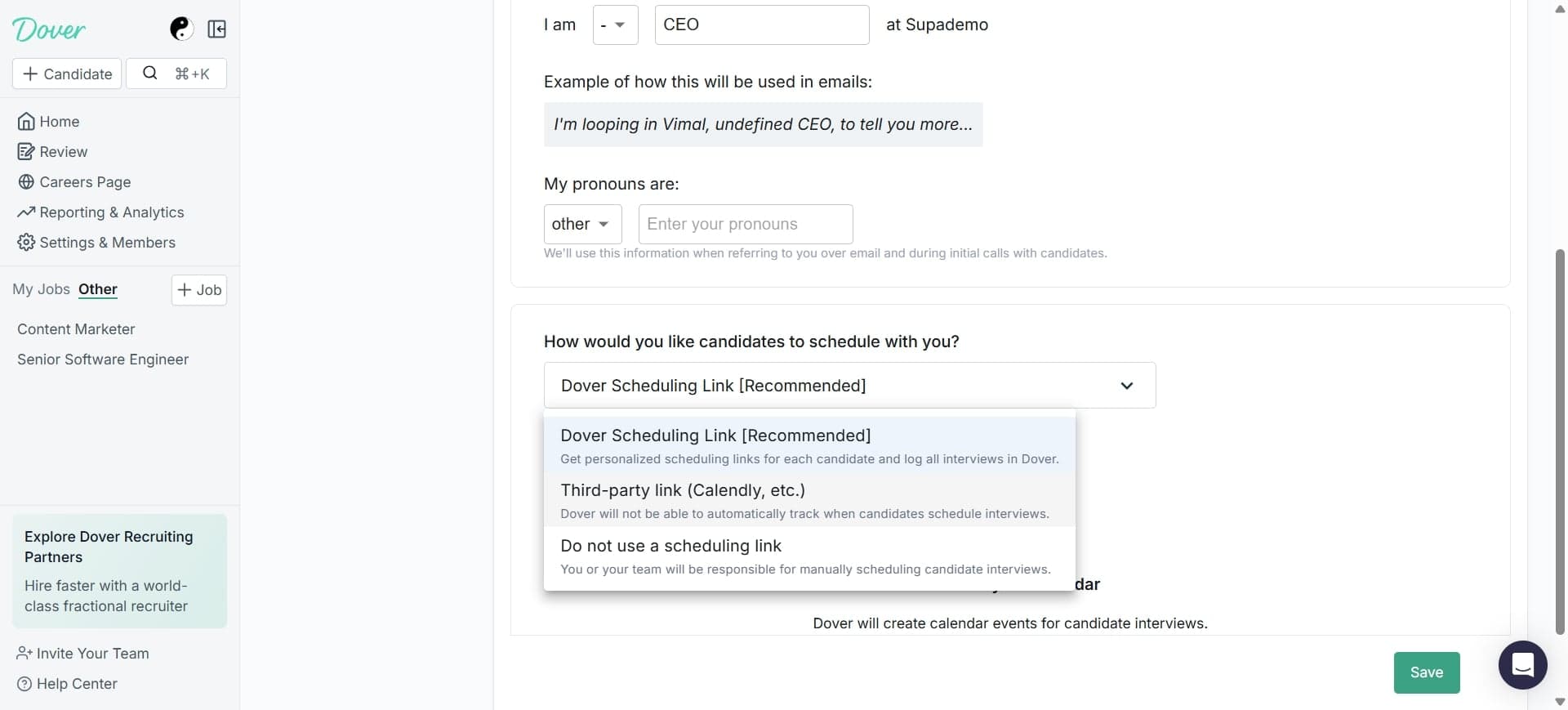This screenshot has width=1568, height=710.
Task: Click the + Candidate button
Action: (x=67, y=73)
